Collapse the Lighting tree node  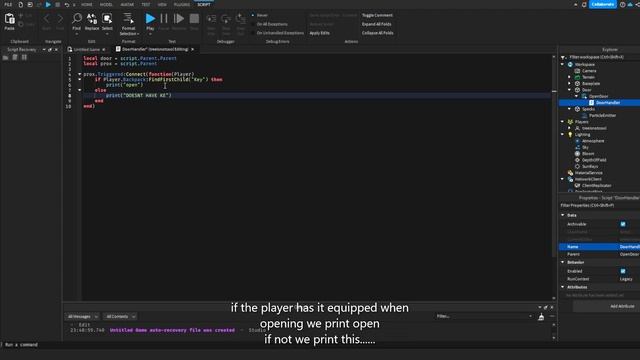click(563, 134)
